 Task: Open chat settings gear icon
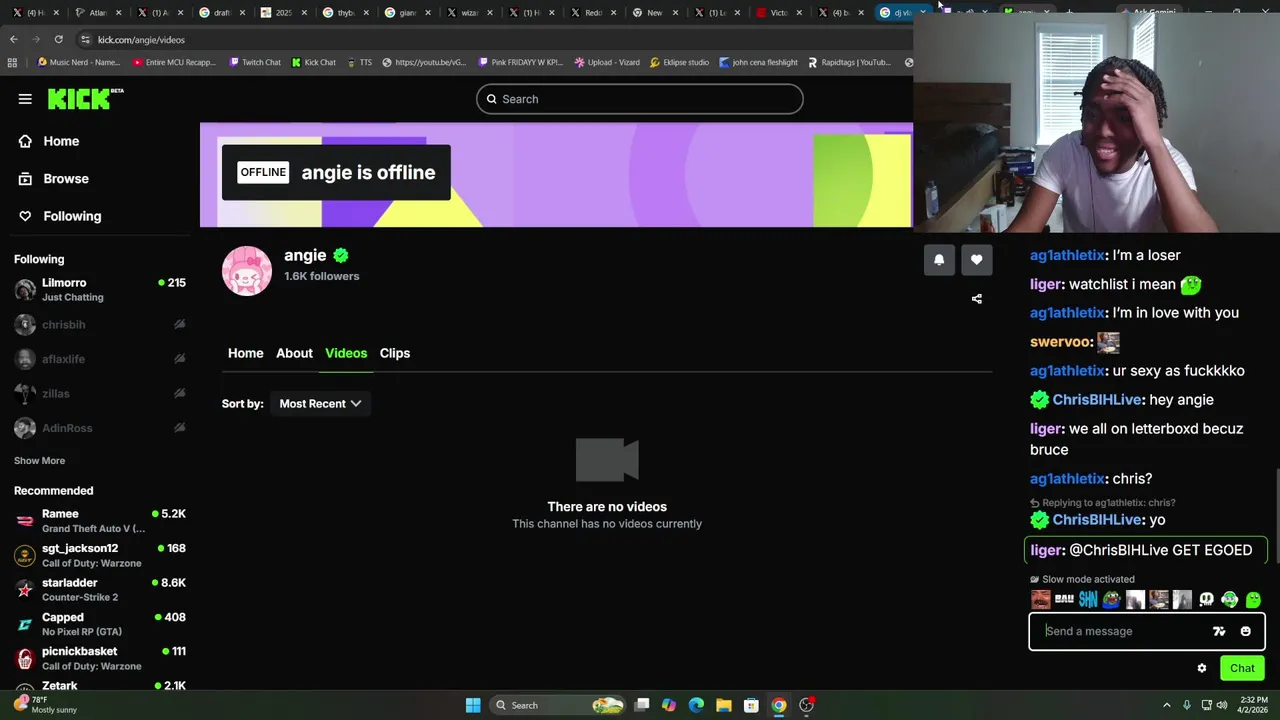(x=1202, y=668)
